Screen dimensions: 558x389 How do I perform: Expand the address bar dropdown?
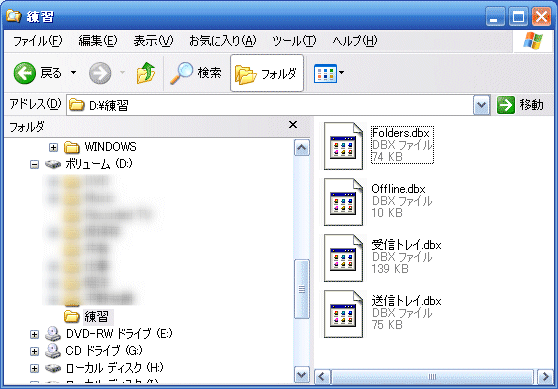(481, 105)
